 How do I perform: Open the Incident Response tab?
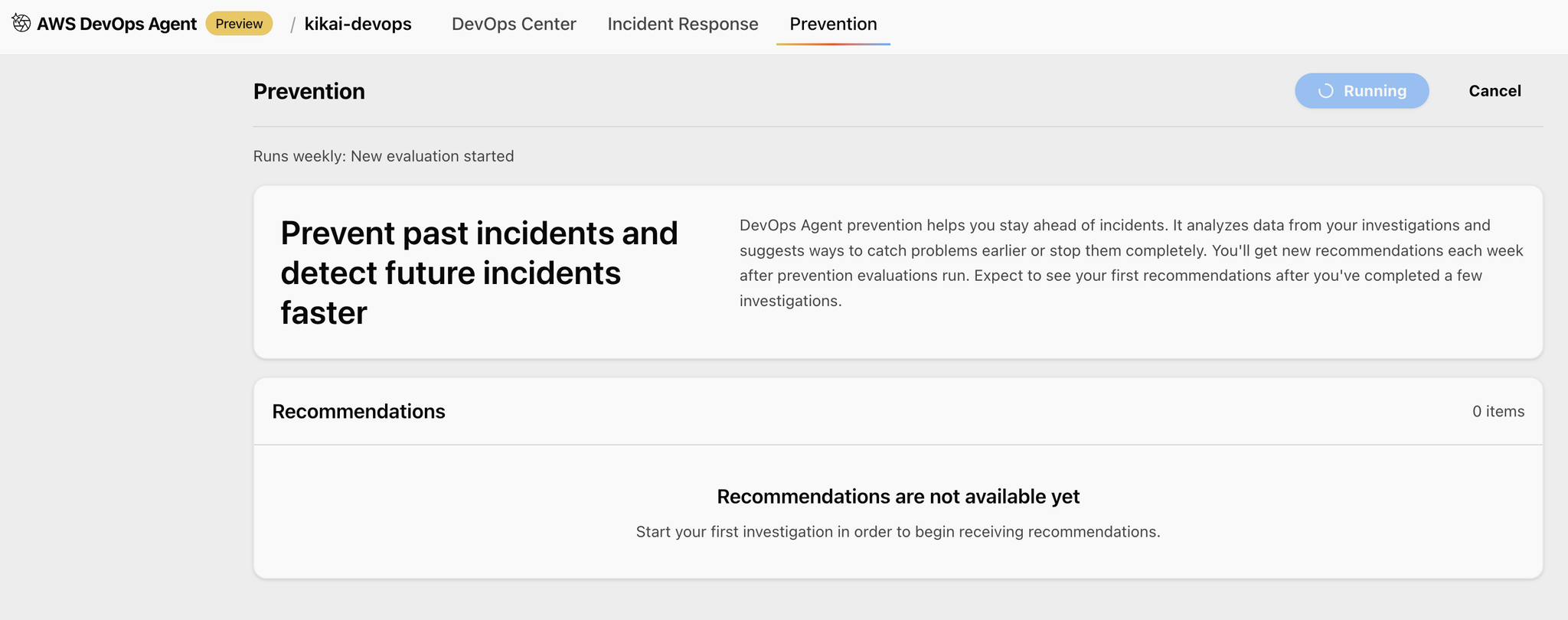(682, 24)
